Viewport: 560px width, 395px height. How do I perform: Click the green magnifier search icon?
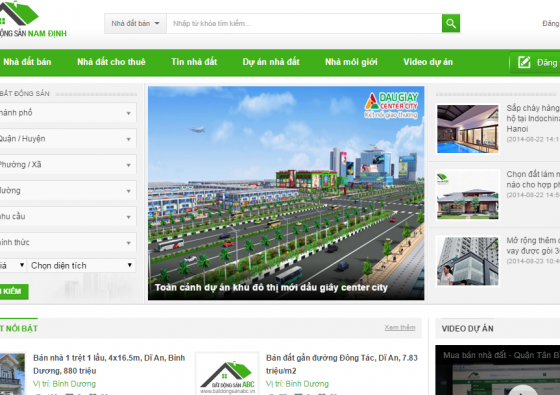tap(451, 24)
